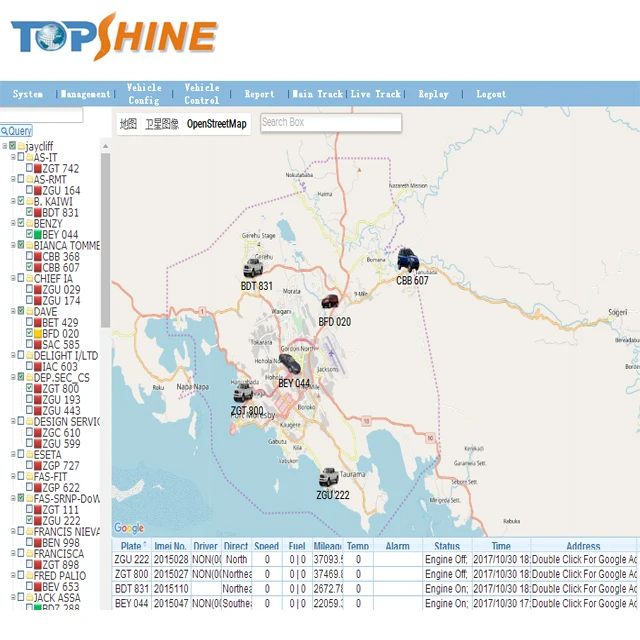640x640 pixels.
Task: Click the ZGU 222 row Address cell
Action: pos(584,560)
